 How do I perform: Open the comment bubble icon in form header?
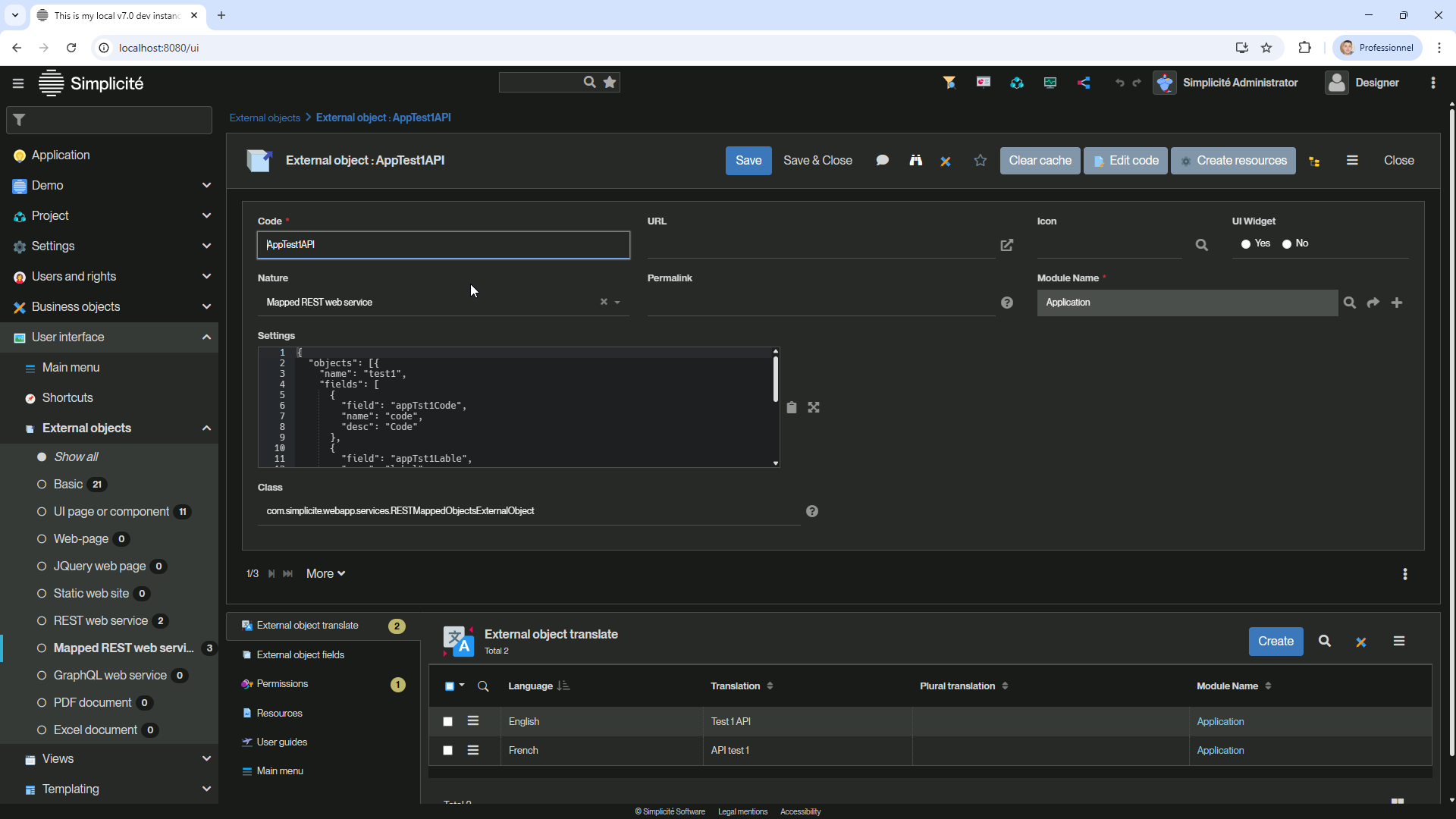(x=882, y=160)
